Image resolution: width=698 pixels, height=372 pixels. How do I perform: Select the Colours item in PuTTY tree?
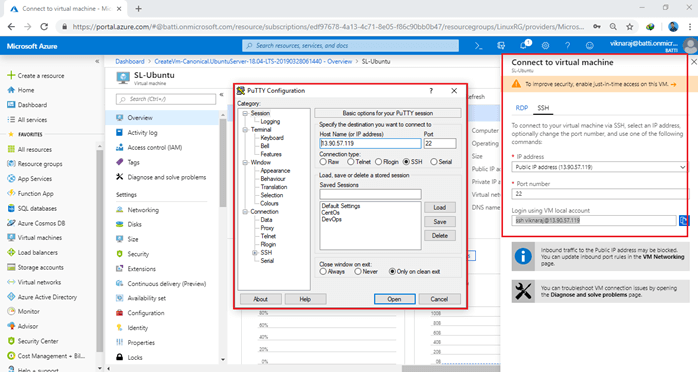(269, 203)
